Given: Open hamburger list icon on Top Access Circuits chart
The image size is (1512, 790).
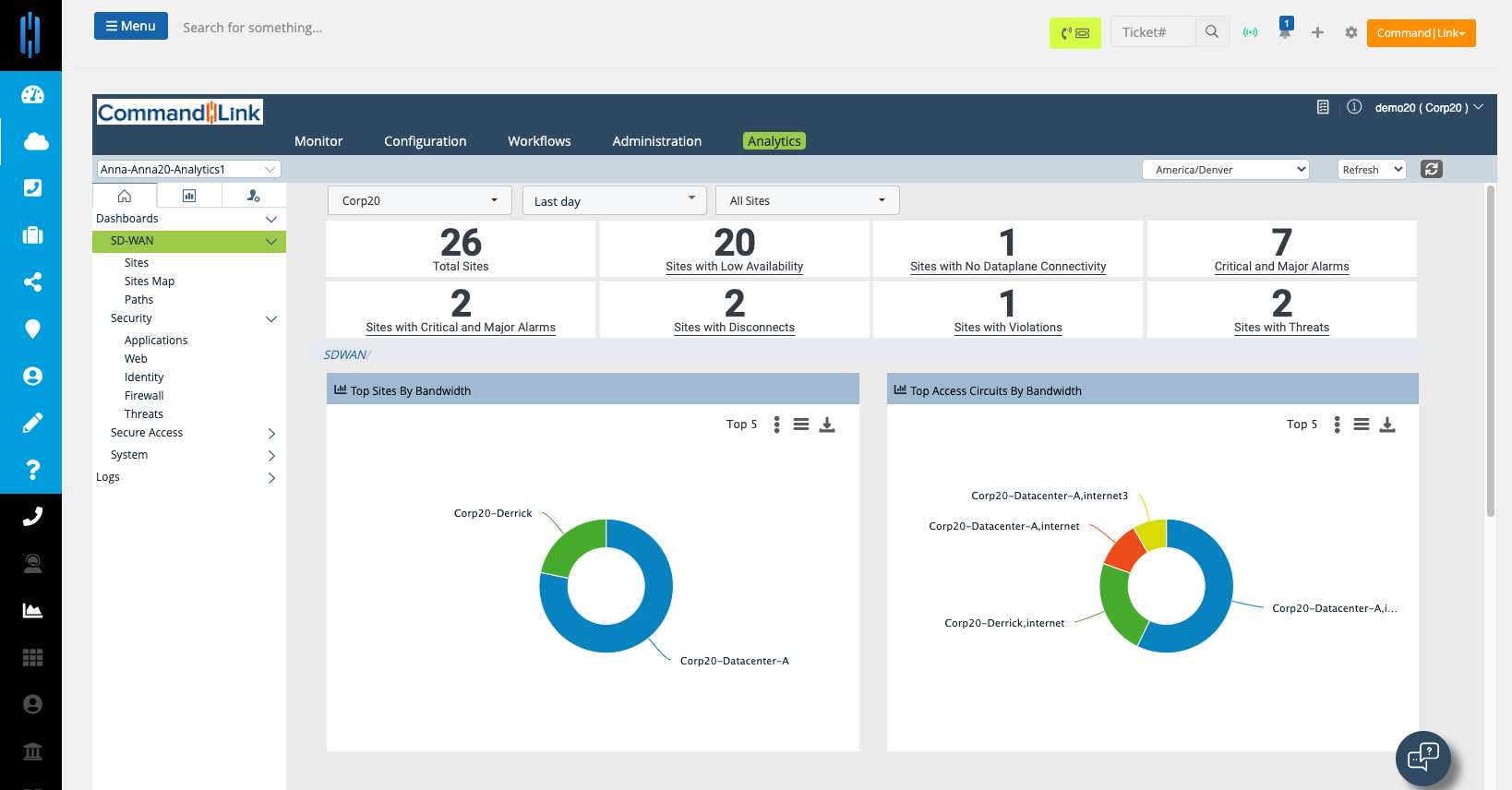Looking at the screenshot, I should click(1362, 425).
